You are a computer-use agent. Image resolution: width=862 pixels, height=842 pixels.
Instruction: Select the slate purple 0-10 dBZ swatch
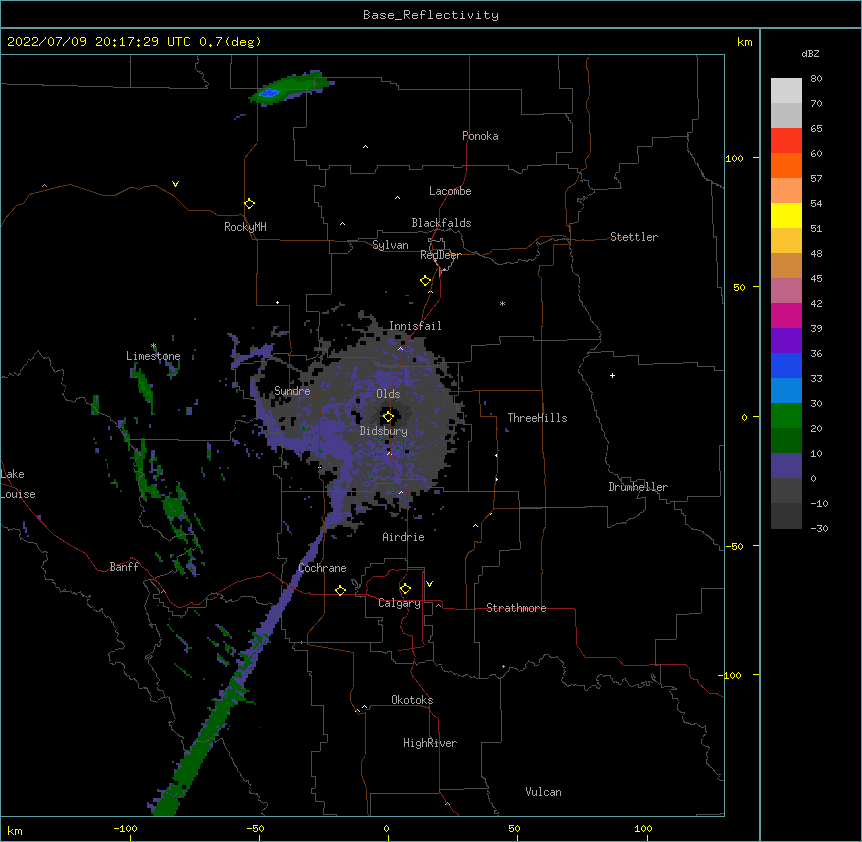(x=786, y=466)
